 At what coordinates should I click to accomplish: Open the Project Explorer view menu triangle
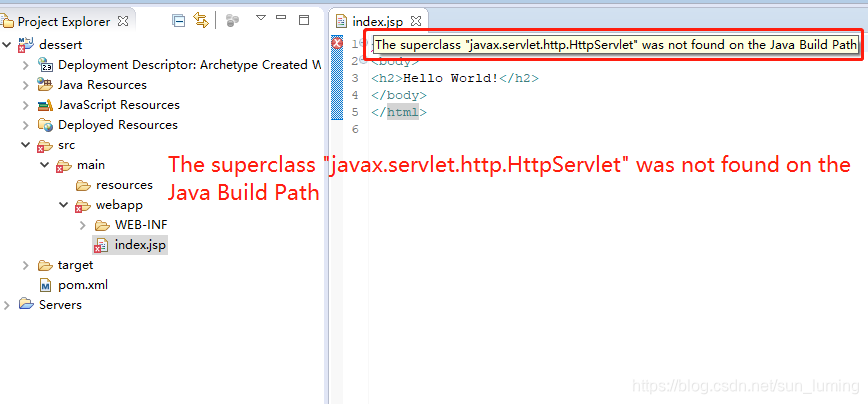coord(261,18)
